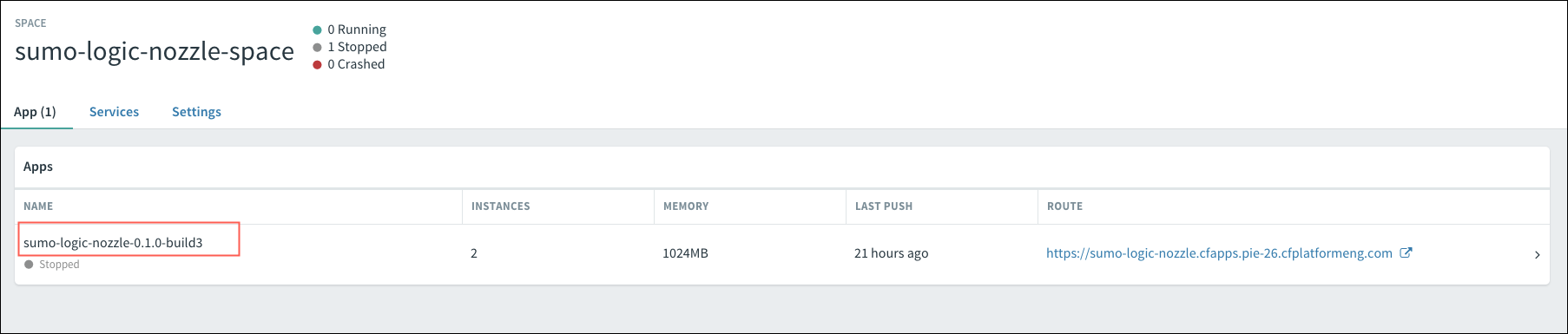Image resolution: width=1568 pixels, height=334 pixels.
Task: Click the 21 hours ago timestamp
Action: (x=891, y=253)
